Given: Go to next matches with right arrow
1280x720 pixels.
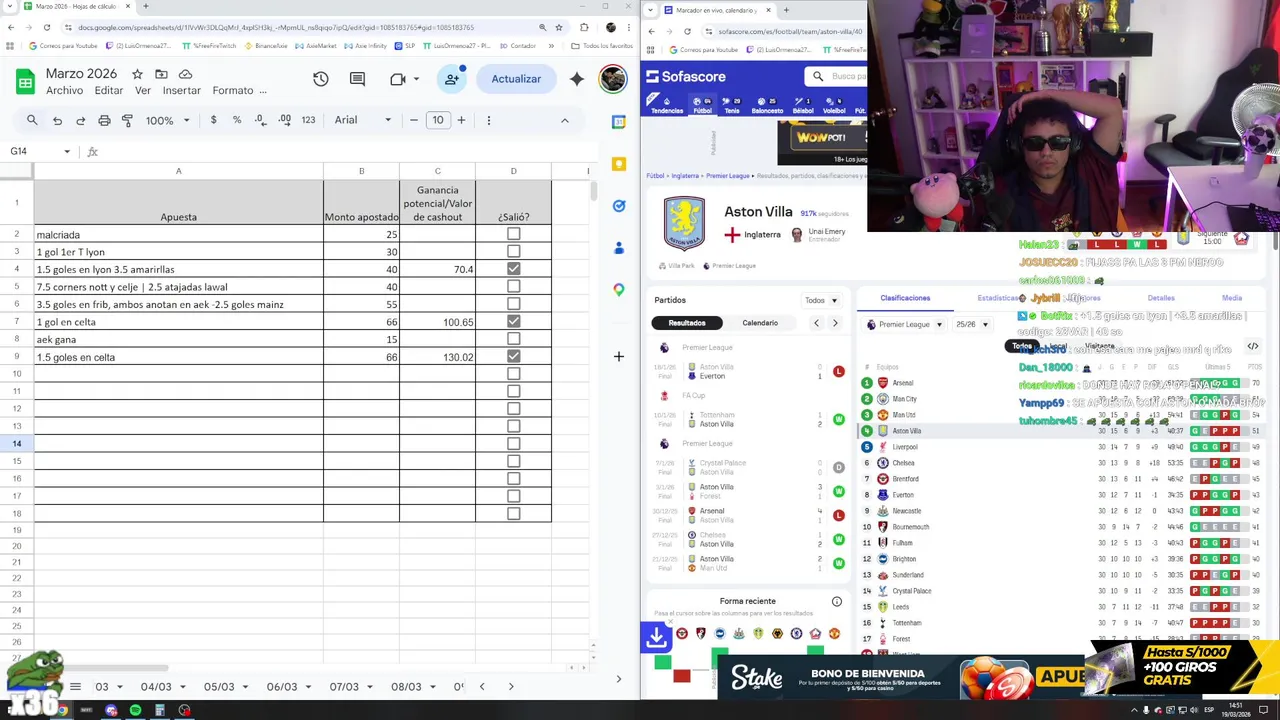Looking at the screenshot, I should coord(835,323).
